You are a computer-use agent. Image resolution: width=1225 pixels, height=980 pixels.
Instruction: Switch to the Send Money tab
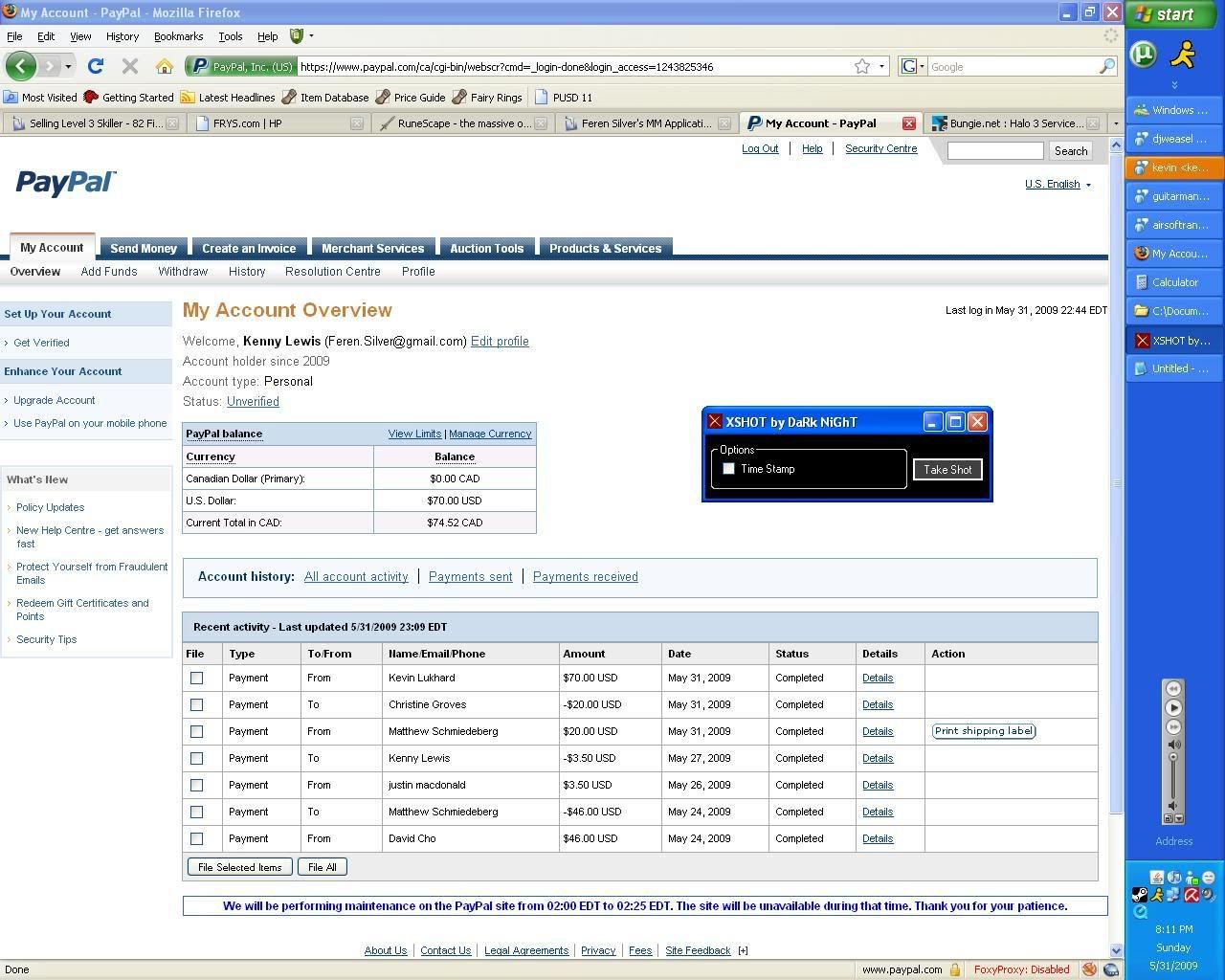click(144, 248)
